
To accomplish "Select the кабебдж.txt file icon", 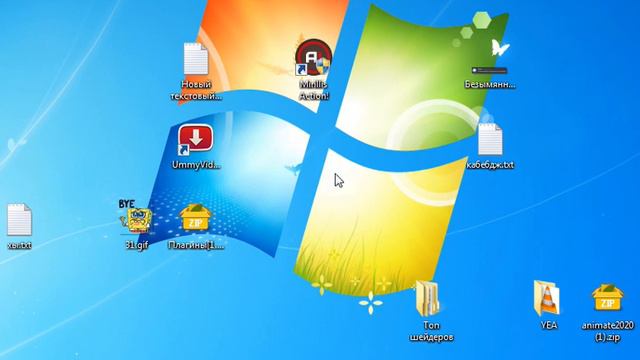I will click(490, 139).
